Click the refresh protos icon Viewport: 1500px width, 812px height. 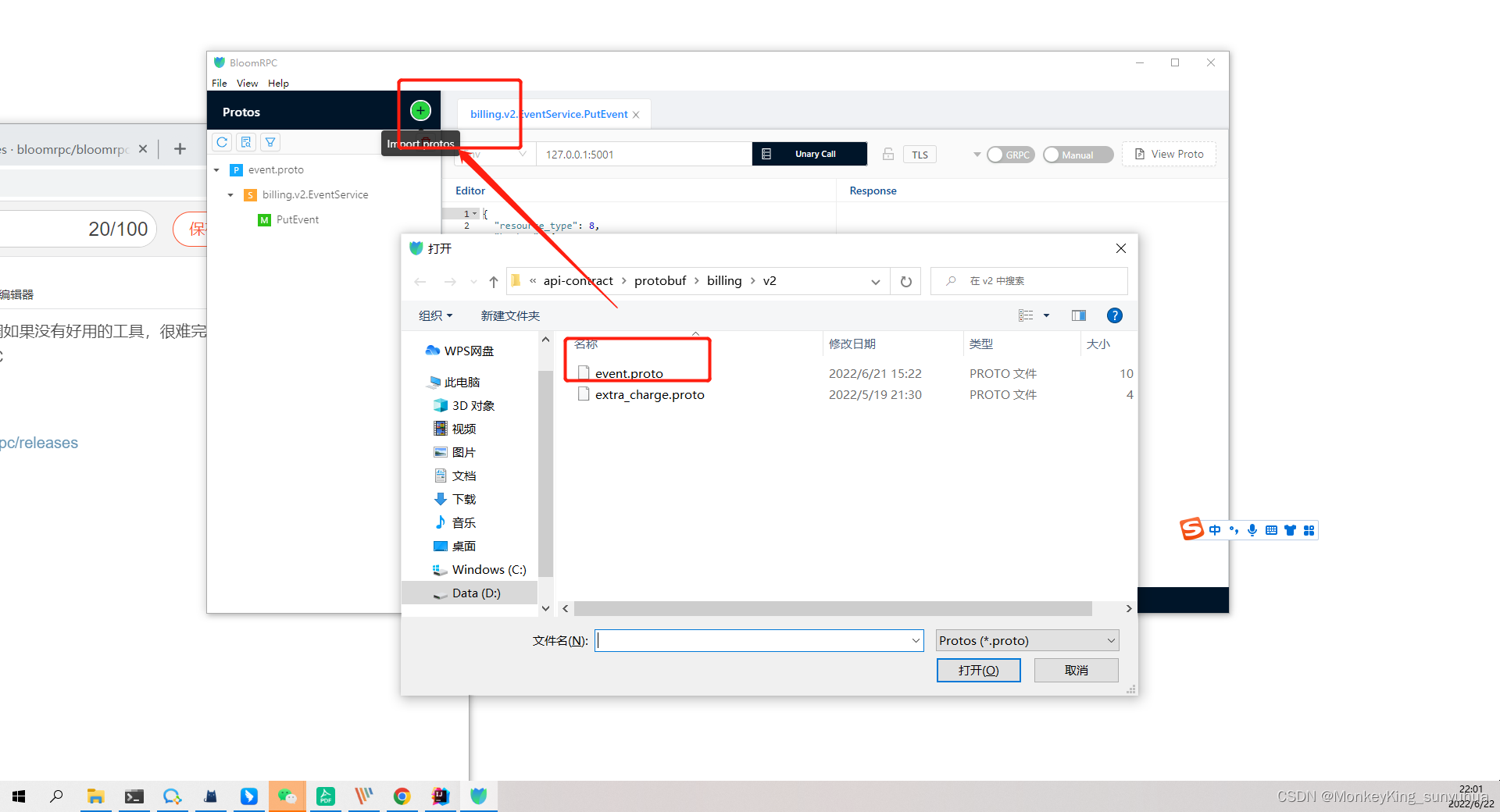click(x=222, y=141)
